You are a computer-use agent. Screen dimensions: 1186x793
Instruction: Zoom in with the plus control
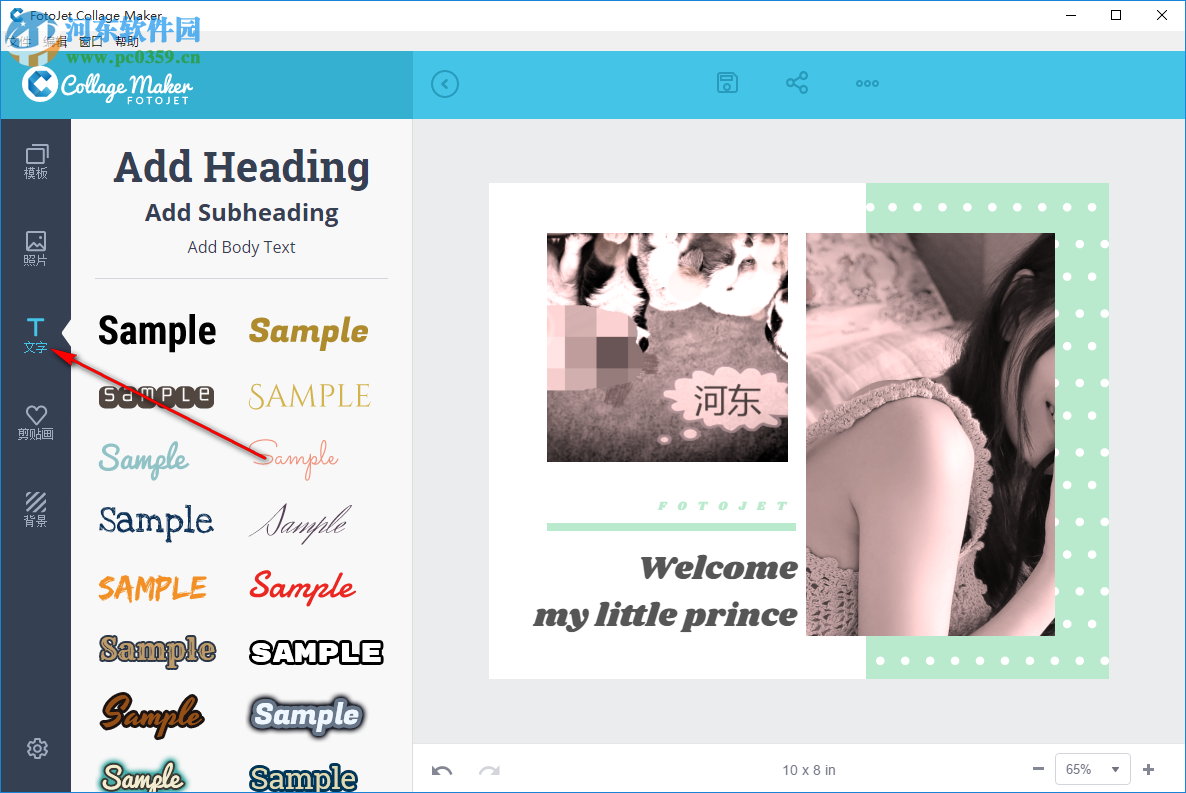[1148, 769]
